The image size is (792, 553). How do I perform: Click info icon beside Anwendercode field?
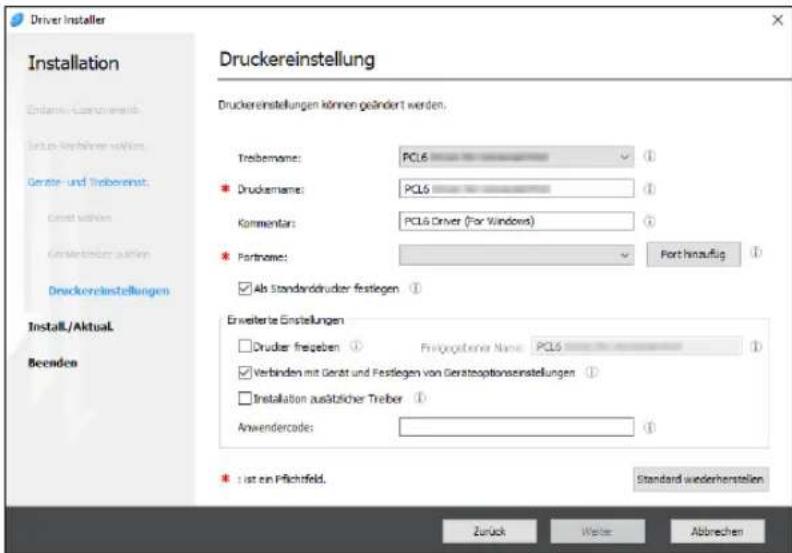pos(650,428)
